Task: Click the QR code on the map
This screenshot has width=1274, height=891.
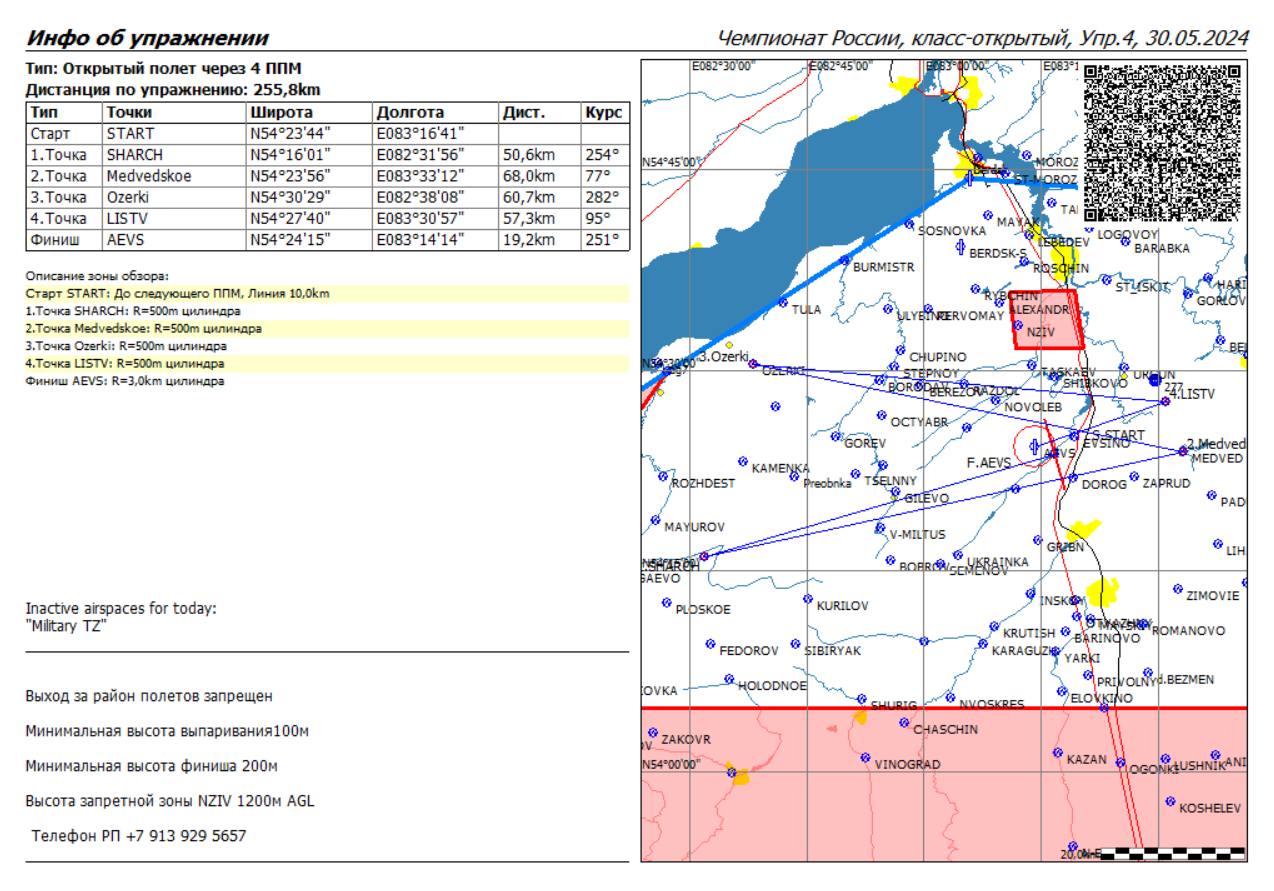Action: 1162,142
